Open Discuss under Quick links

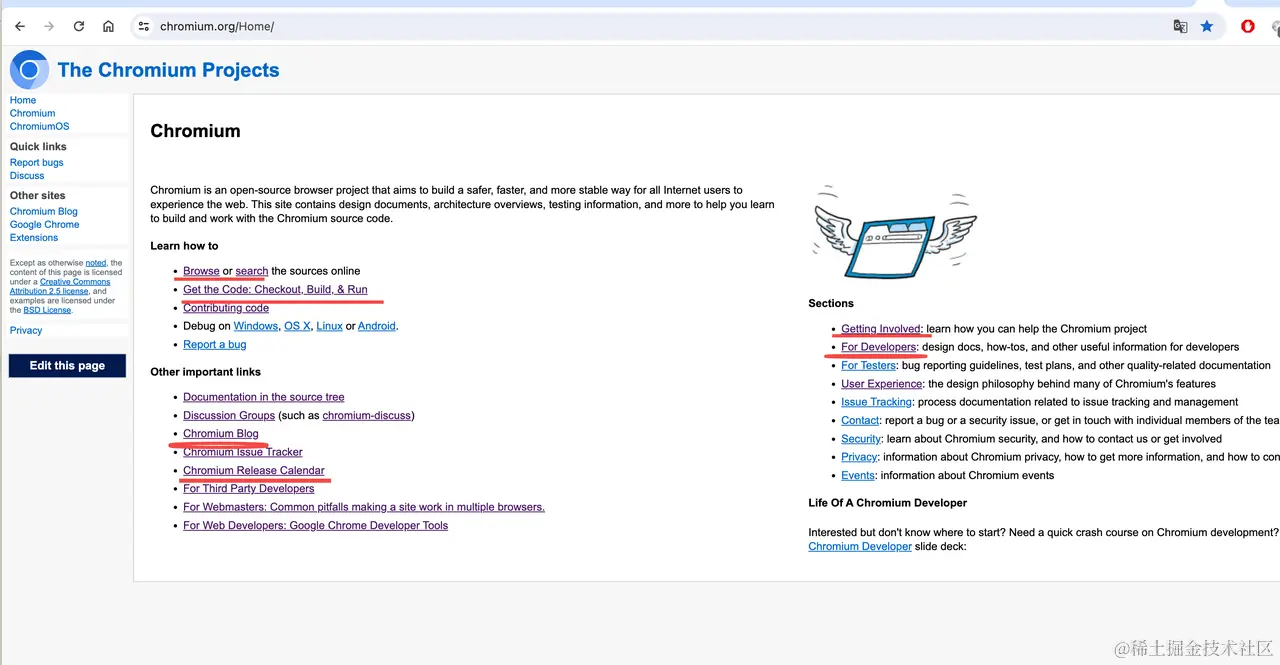(27, 175)
